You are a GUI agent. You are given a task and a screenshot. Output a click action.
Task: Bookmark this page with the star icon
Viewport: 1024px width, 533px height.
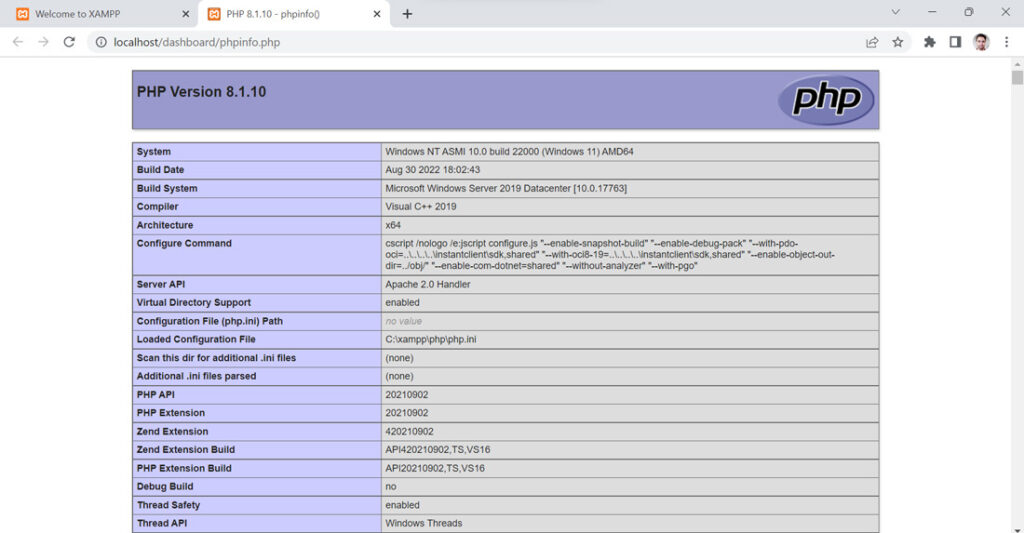pyautogui.click(x=898, y=42)
